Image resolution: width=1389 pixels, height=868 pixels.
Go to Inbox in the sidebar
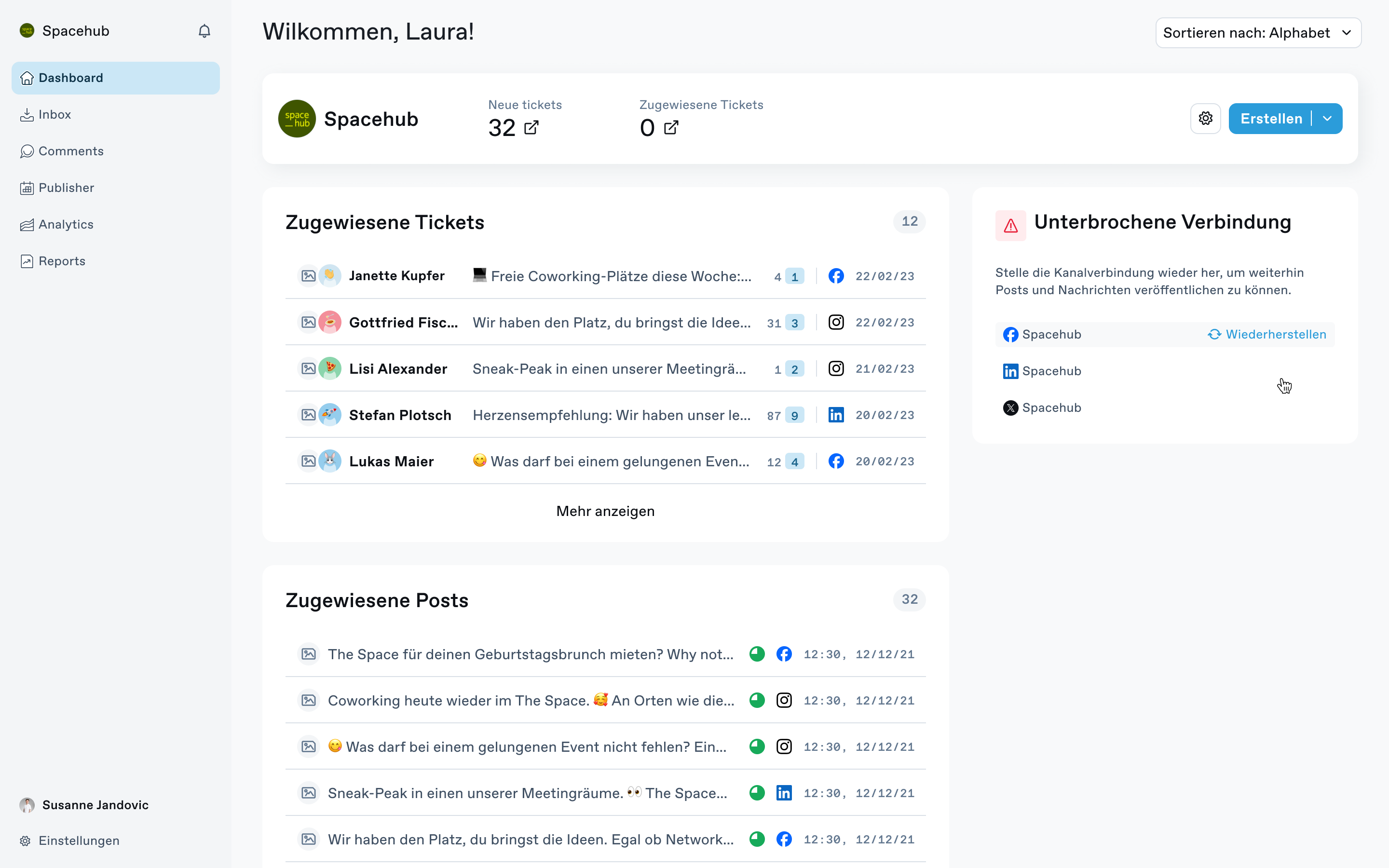[54, 115]
